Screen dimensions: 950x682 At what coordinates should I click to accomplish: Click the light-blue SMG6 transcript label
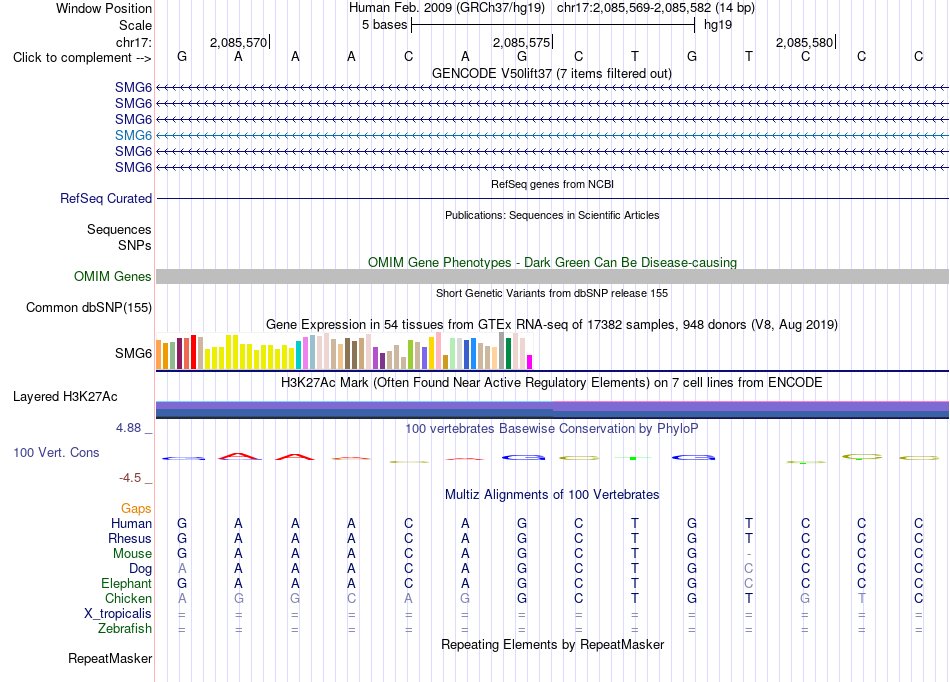[133, 135]
